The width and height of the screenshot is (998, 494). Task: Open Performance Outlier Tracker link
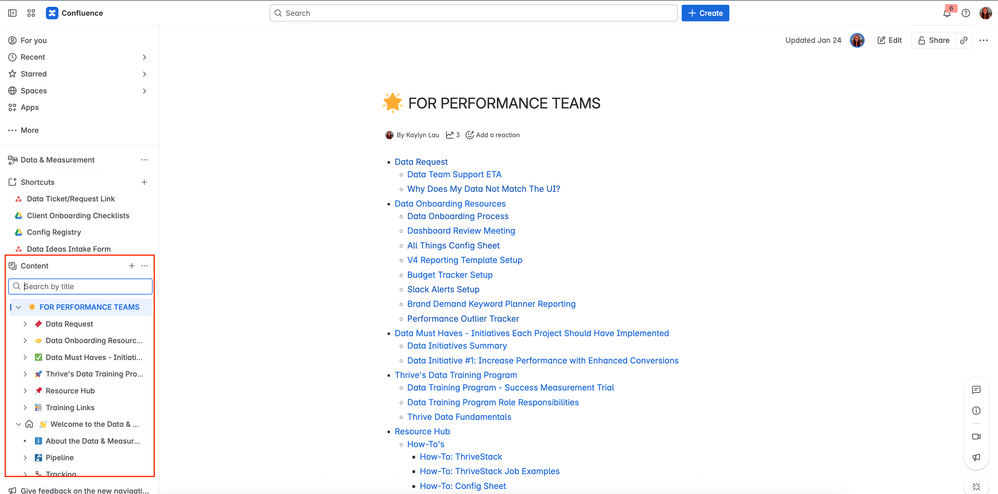pos(463,319)
